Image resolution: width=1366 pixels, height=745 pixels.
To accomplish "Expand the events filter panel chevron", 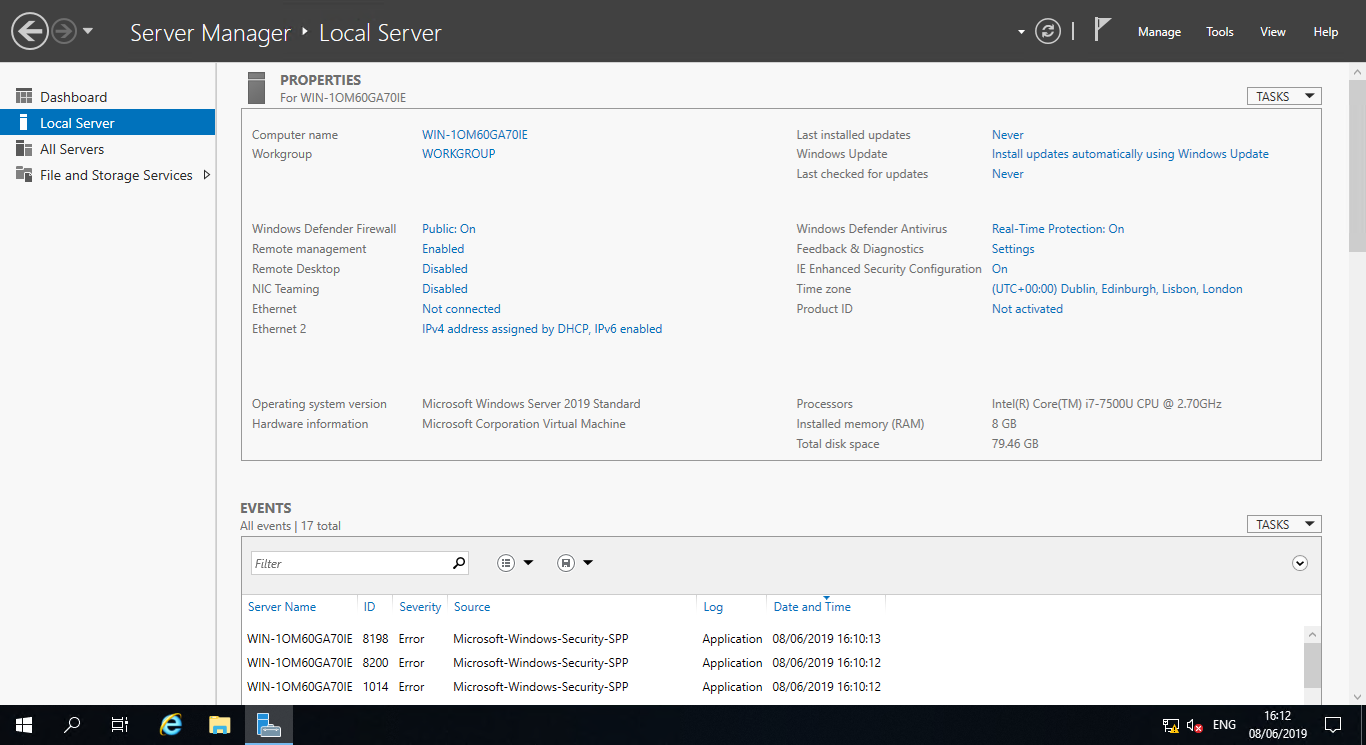I will click(1299, 563).
